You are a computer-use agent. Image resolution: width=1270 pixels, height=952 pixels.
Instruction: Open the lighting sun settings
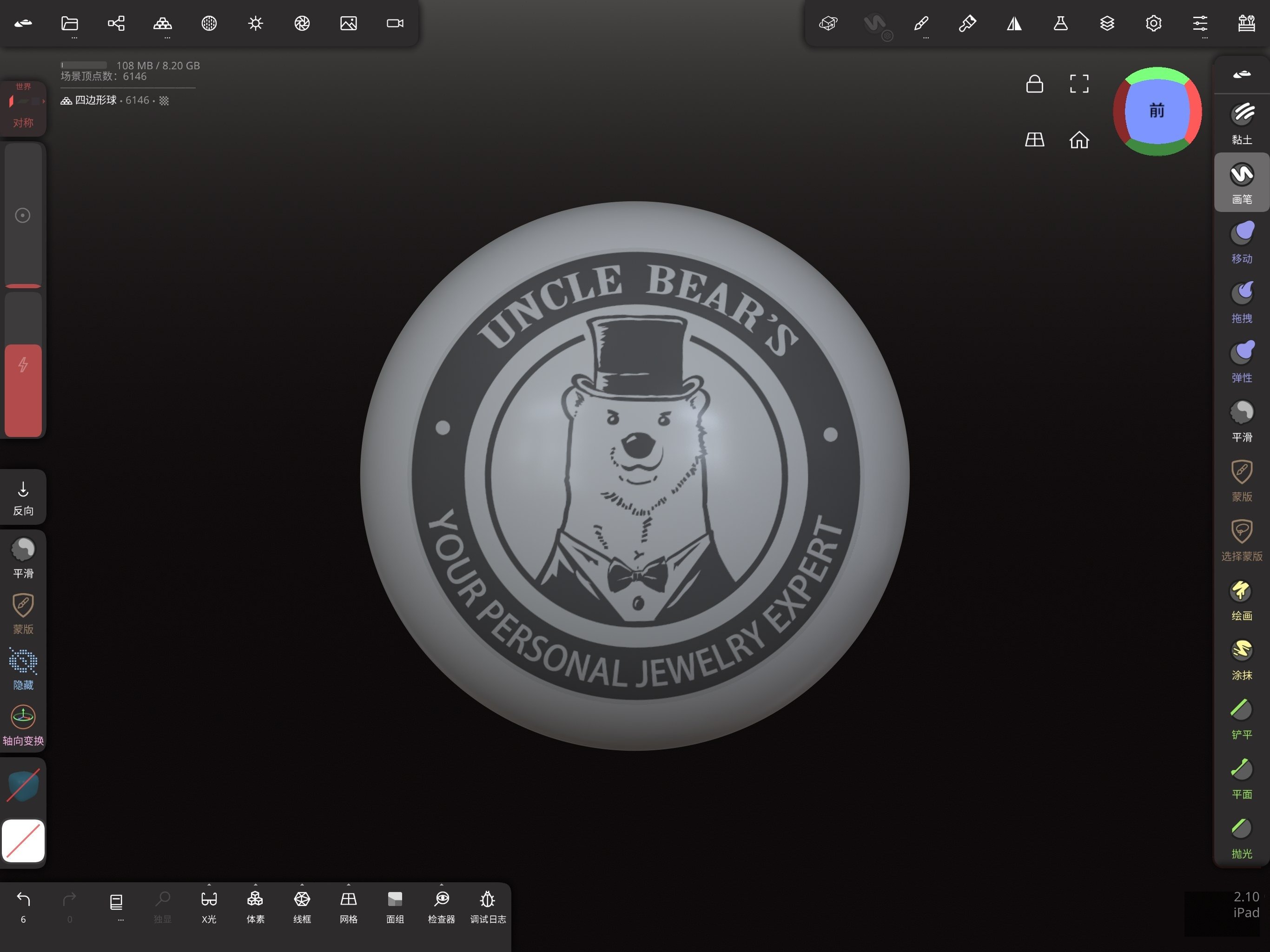coord(256,24)
